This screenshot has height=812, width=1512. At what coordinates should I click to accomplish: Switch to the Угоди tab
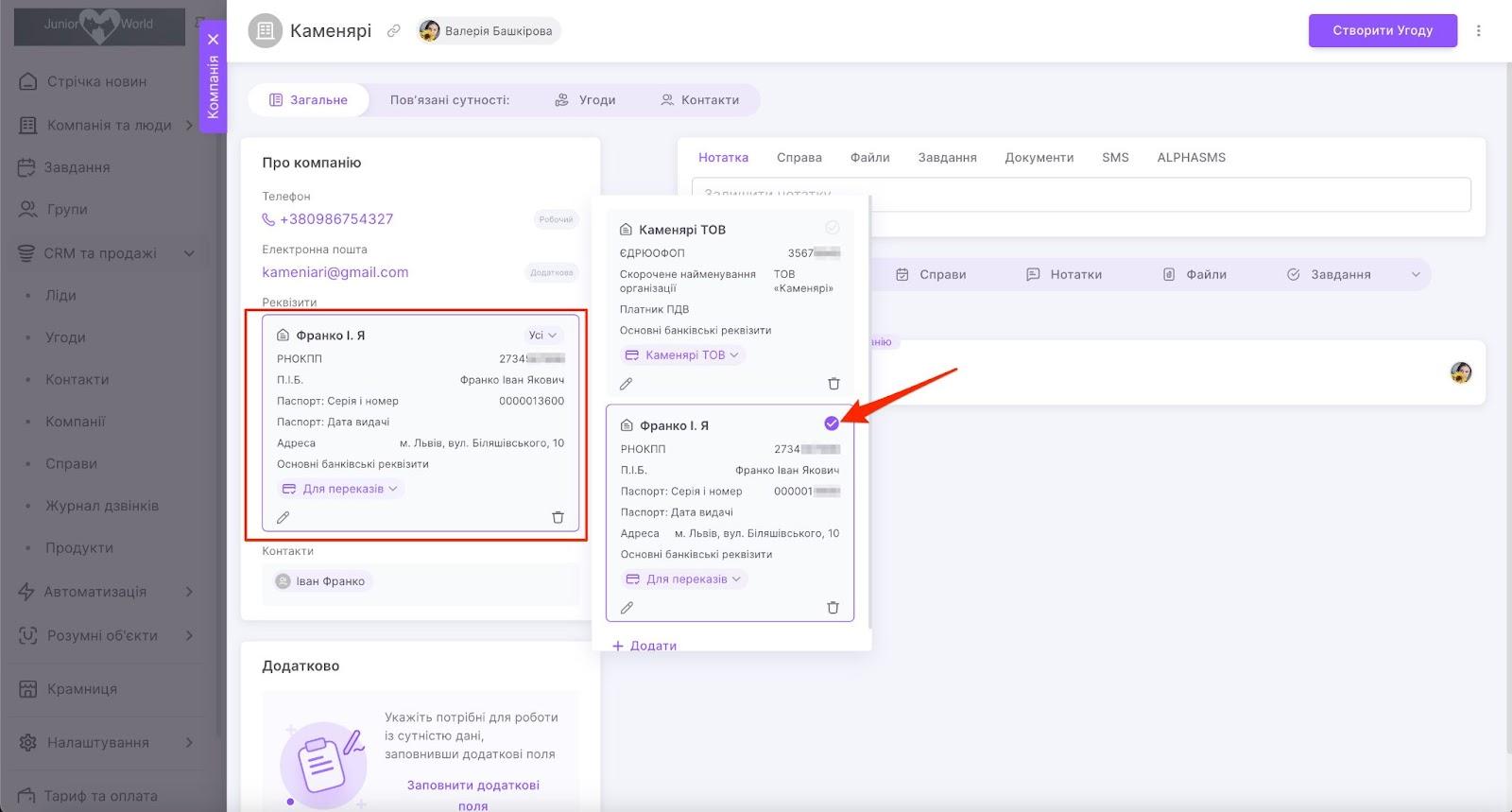[585, 100]
